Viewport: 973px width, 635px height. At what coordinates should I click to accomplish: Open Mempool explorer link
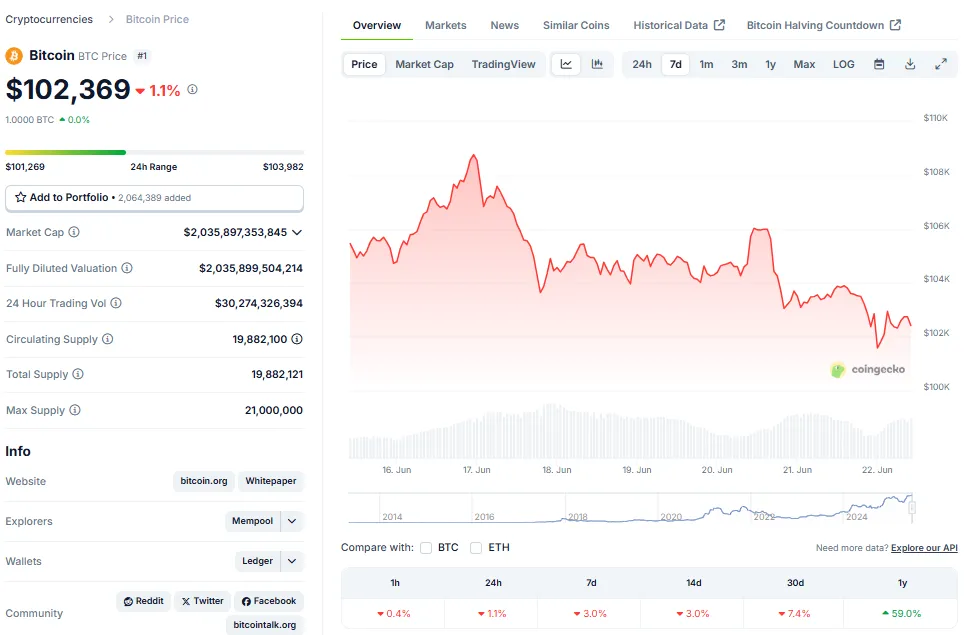[x=253, y=521]
